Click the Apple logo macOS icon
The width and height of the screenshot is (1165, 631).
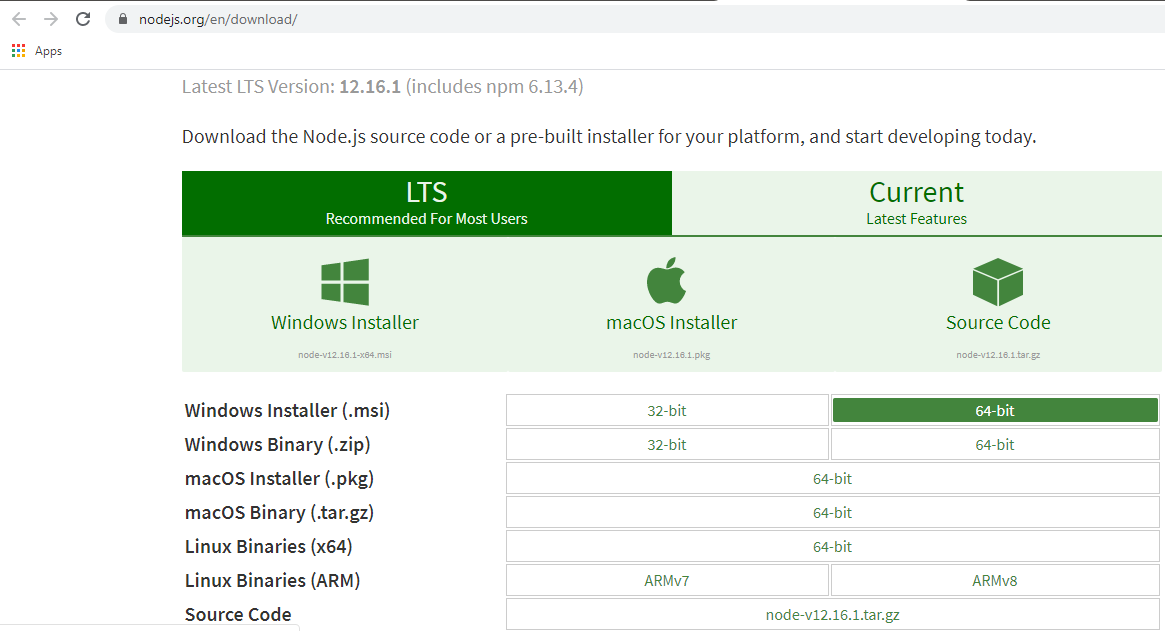pos(666,281)
